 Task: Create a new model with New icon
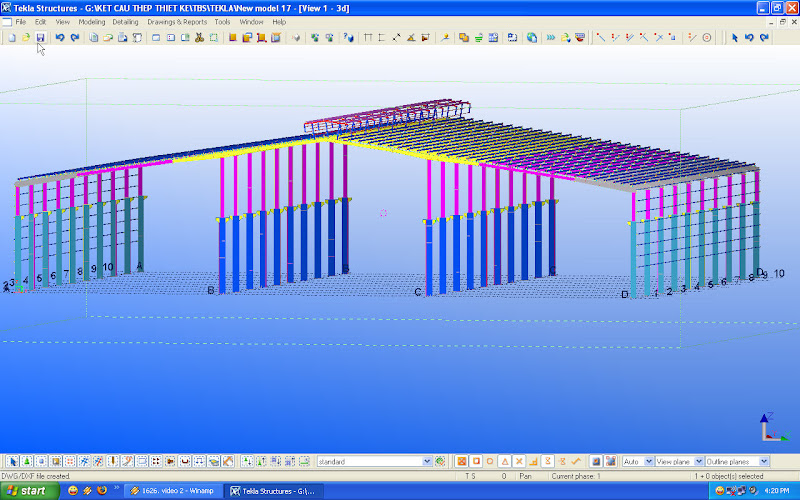tap(10, 38)
